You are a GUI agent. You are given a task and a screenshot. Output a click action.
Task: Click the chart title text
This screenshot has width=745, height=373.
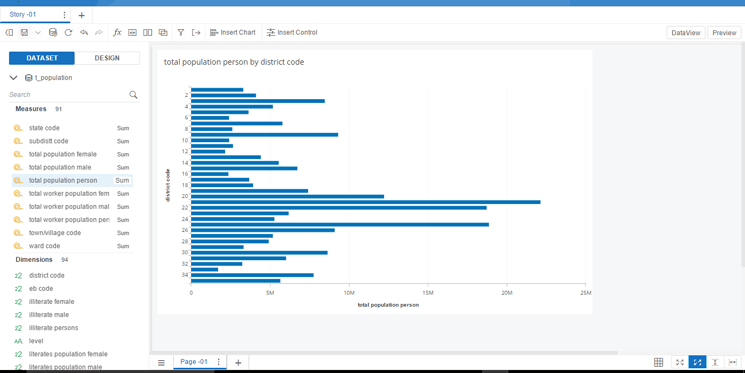(234, 62)
